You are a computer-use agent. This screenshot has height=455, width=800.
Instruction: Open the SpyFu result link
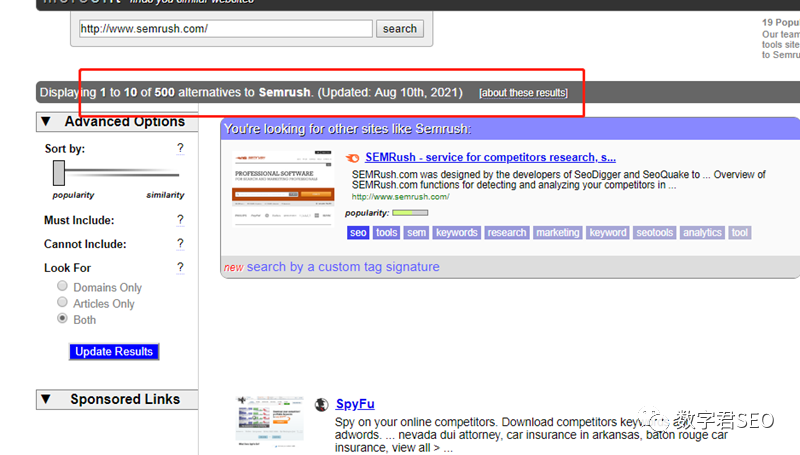(355, 404)
